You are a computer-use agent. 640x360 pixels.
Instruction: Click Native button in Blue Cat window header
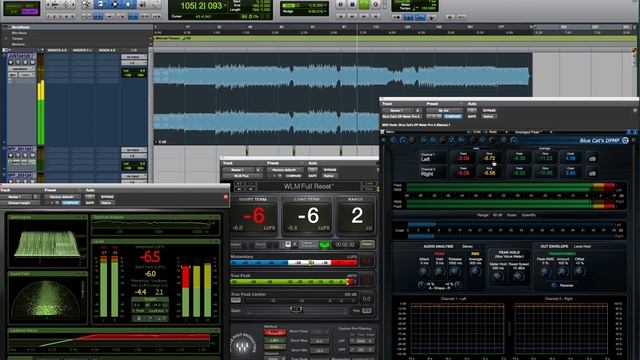click(488, 117)
